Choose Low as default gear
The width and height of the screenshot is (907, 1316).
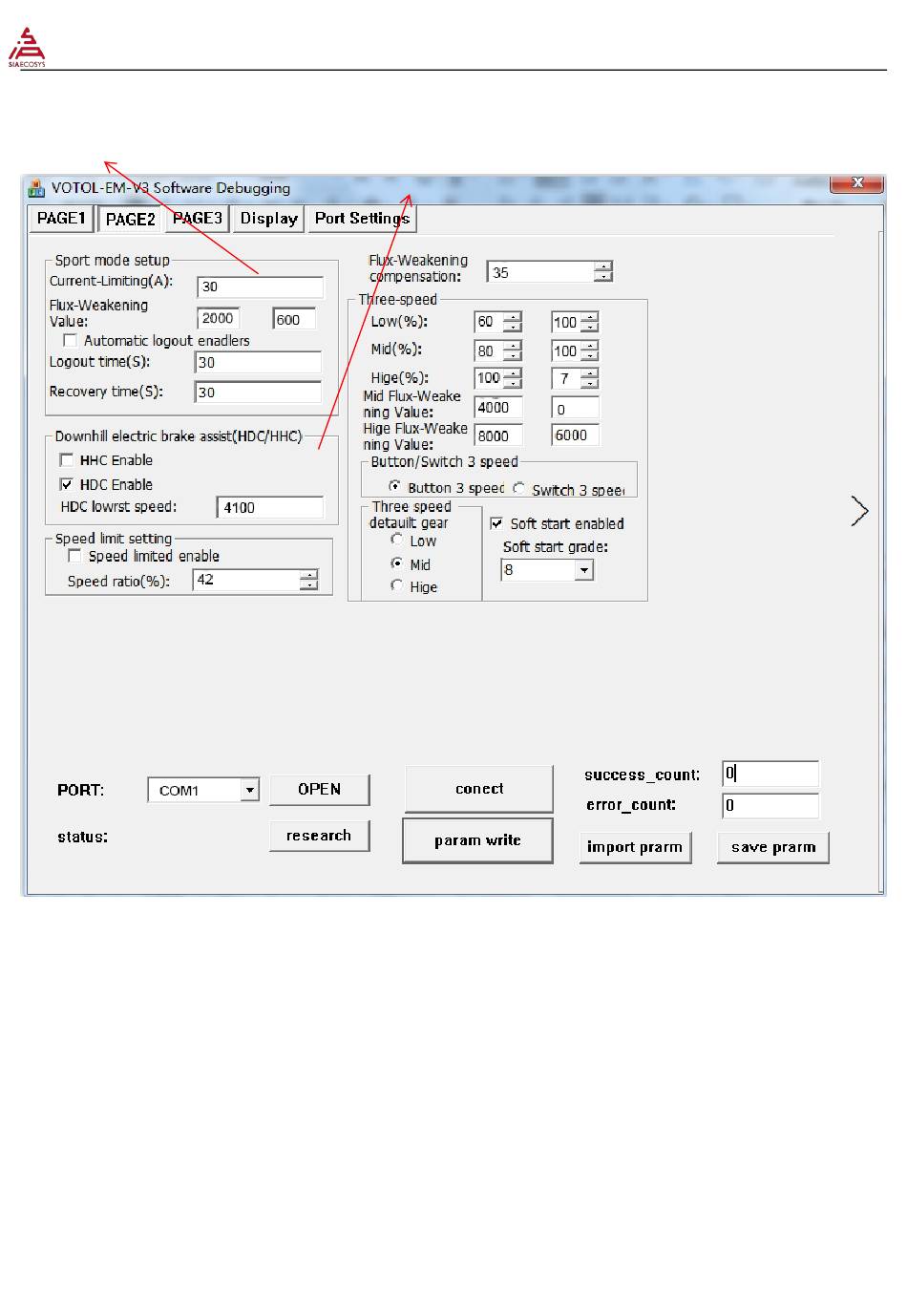pos(397,540)
